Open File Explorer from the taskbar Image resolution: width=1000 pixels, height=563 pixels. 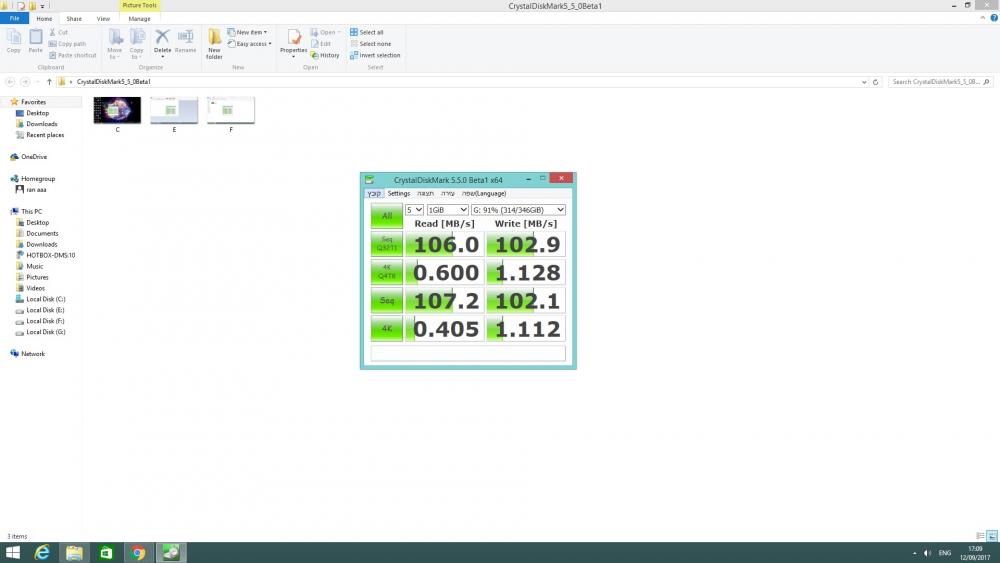click(74, 553)
